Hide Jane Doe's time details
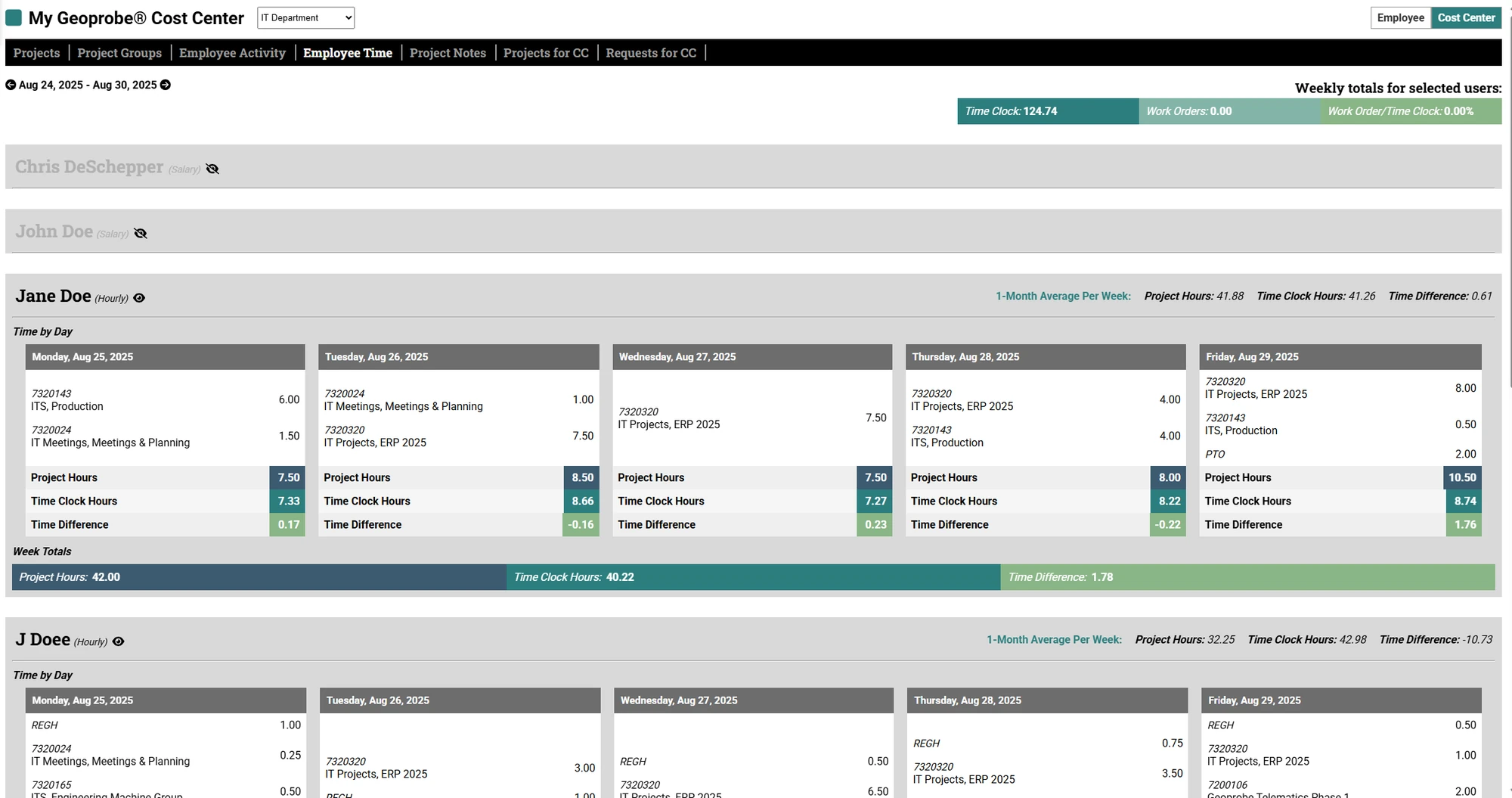 (139, 298)
